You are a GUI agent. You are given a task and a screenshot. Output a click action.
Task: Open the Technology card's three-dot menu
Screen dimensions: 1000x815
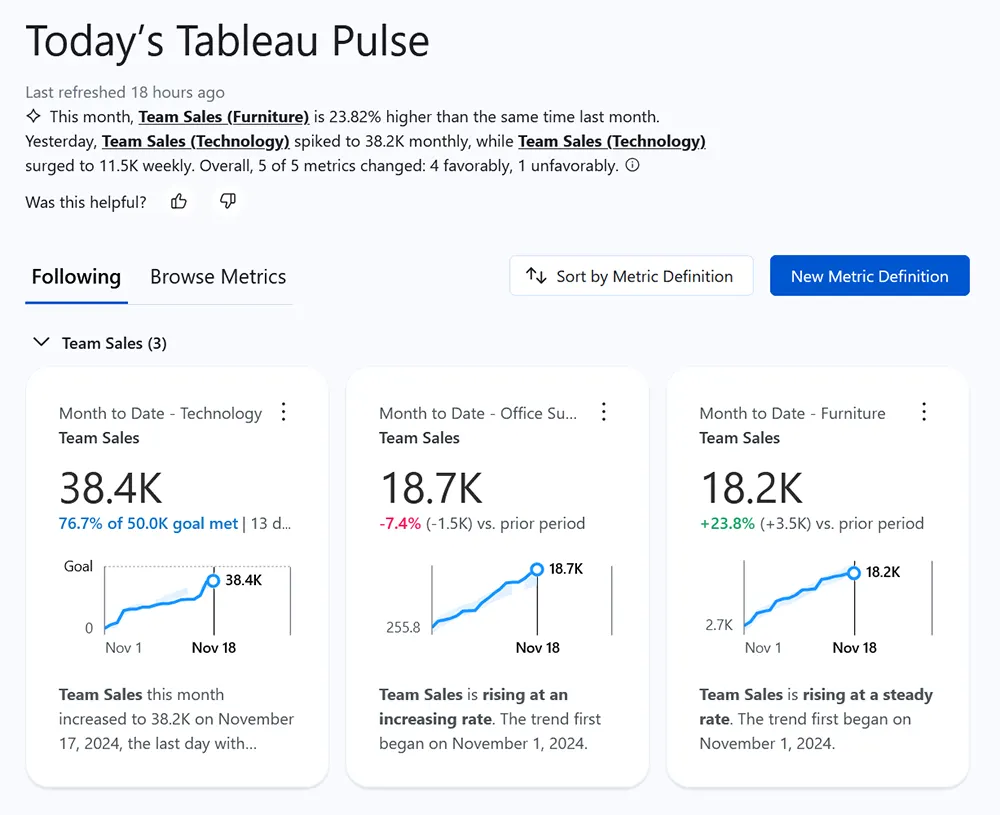(x=284, y=412)
